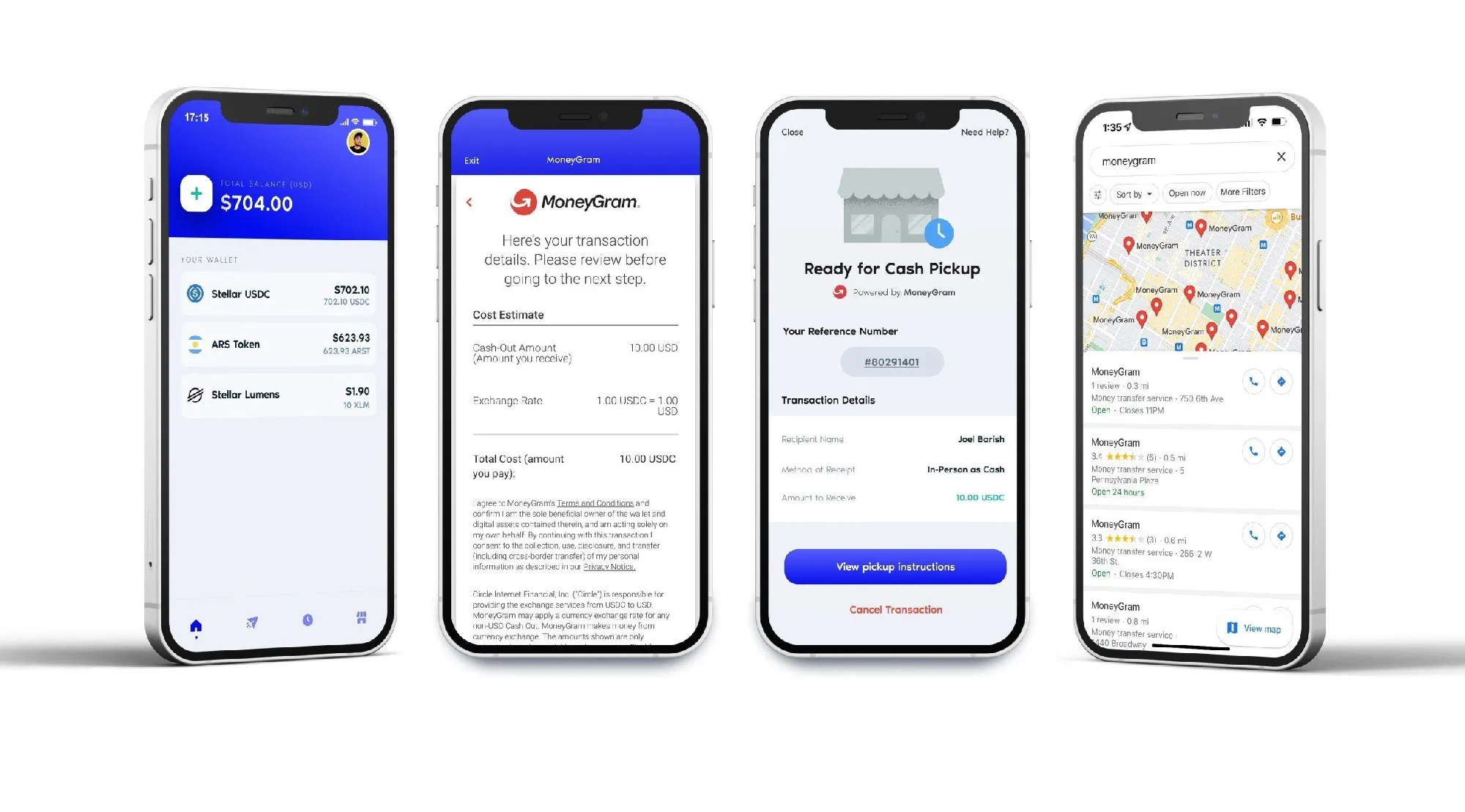The width and height of the screenshot is (1465, 812).
Task: Click View pickup instructions button
Action: [894, 566]
